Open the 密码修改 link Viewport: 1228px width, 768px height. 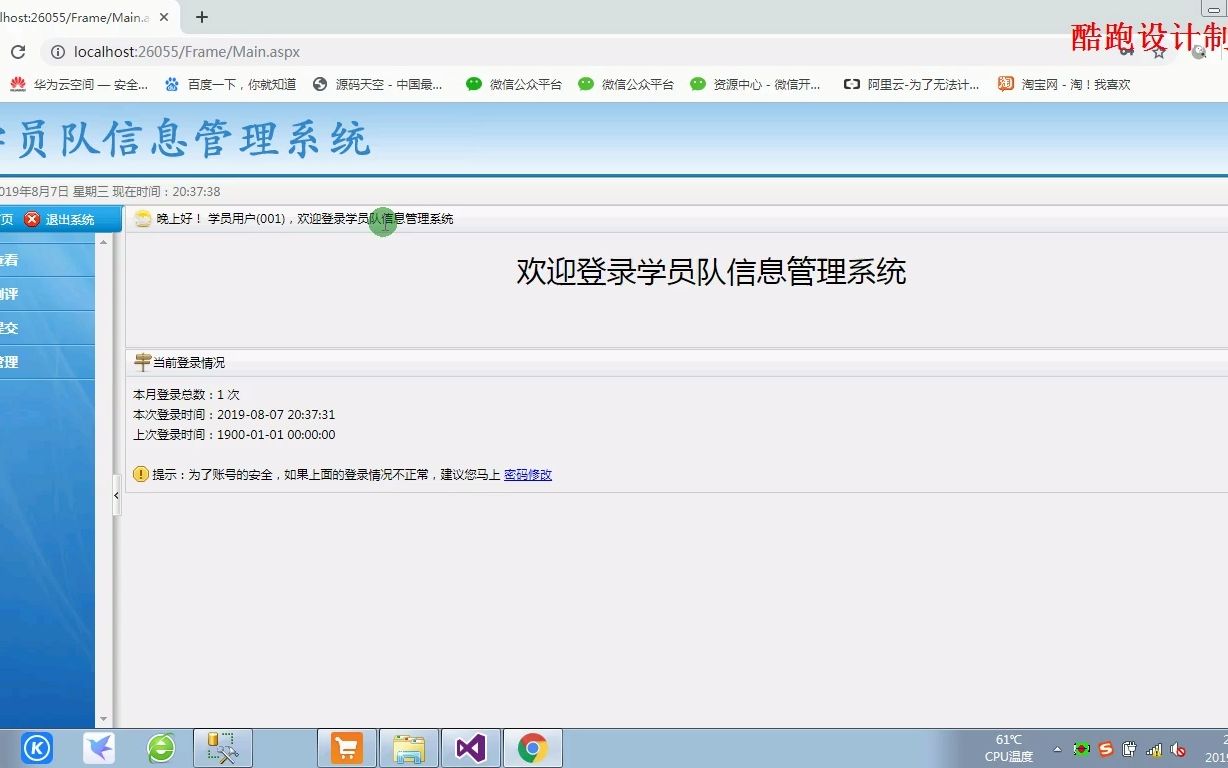pos(528,474)
